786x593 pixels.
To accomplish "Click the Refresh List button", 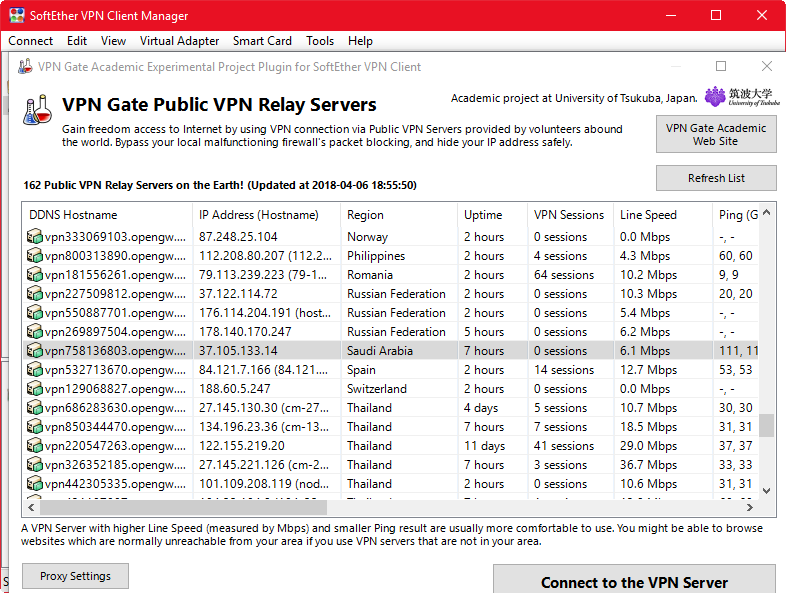I will pos(716,178).
